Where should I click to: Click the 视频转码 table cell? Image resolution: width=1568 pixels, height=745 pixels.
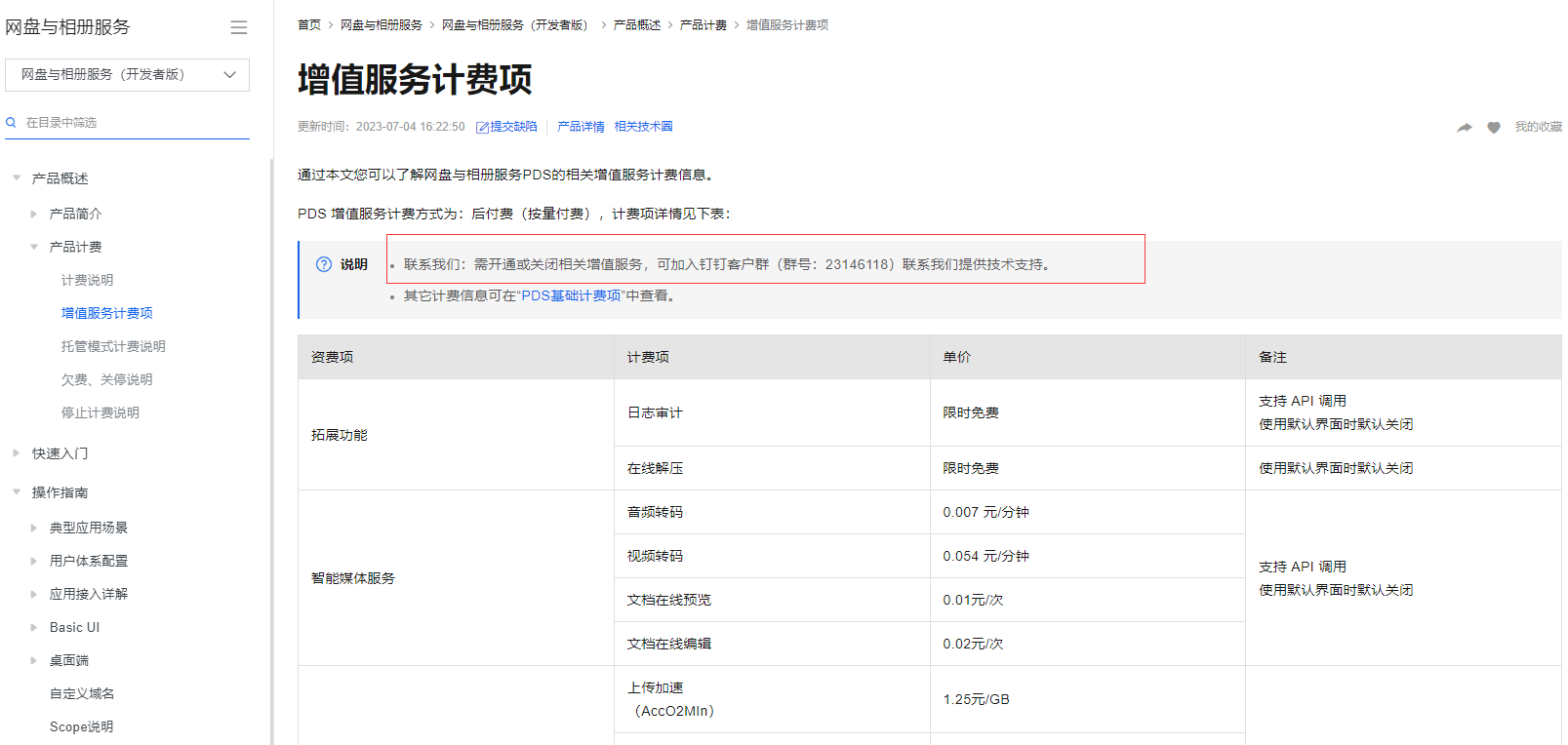772,556
